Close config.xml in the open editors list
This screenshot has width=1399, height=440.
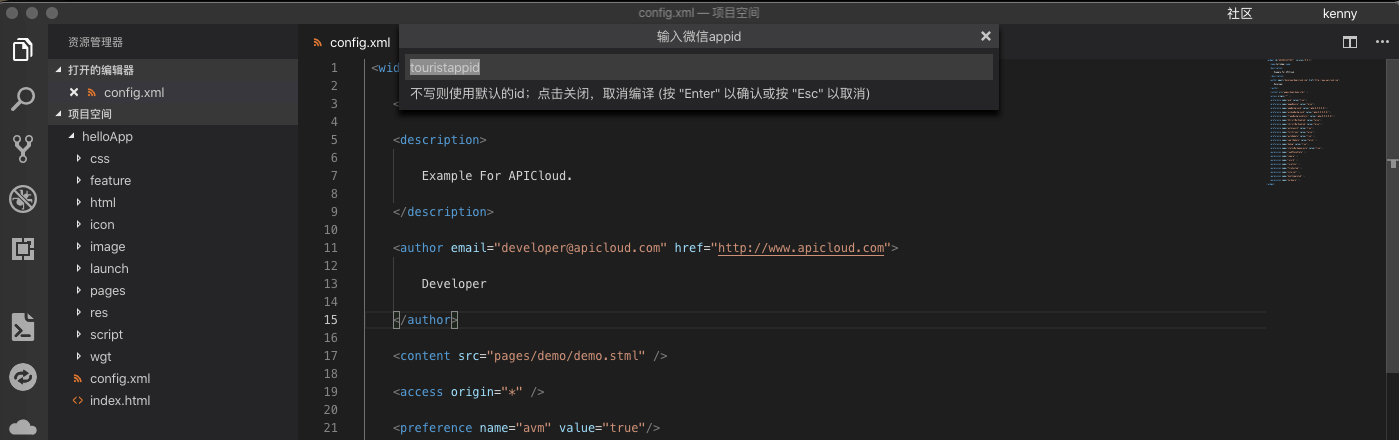pos(74,92)
